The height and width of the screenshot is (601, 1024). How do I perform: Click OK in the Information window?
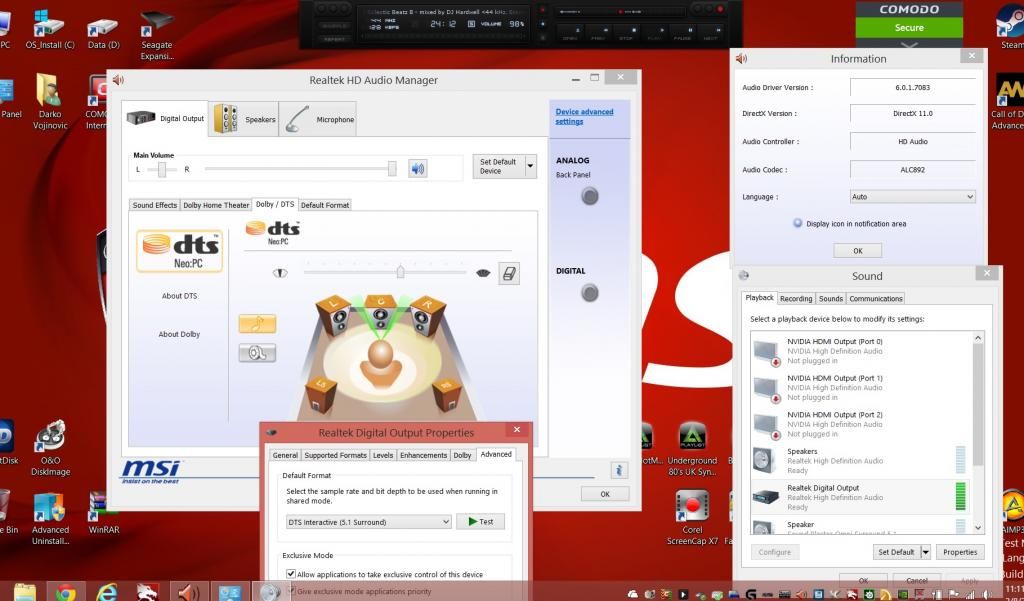(x=857, y=251)
